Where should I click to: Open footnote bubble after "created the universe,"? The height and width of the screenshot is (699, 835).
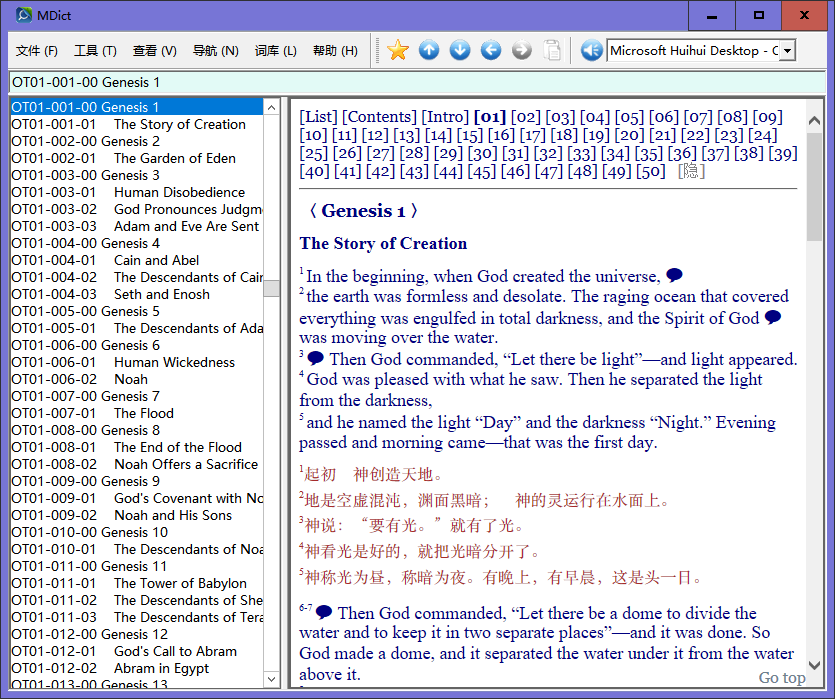674,275
